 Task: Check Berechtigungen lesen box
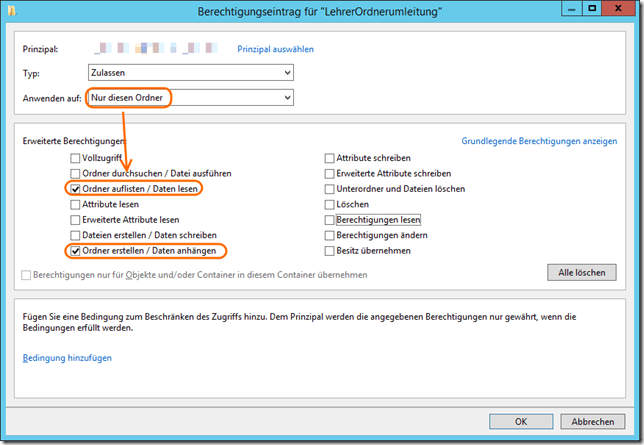(x=330, y=219)
